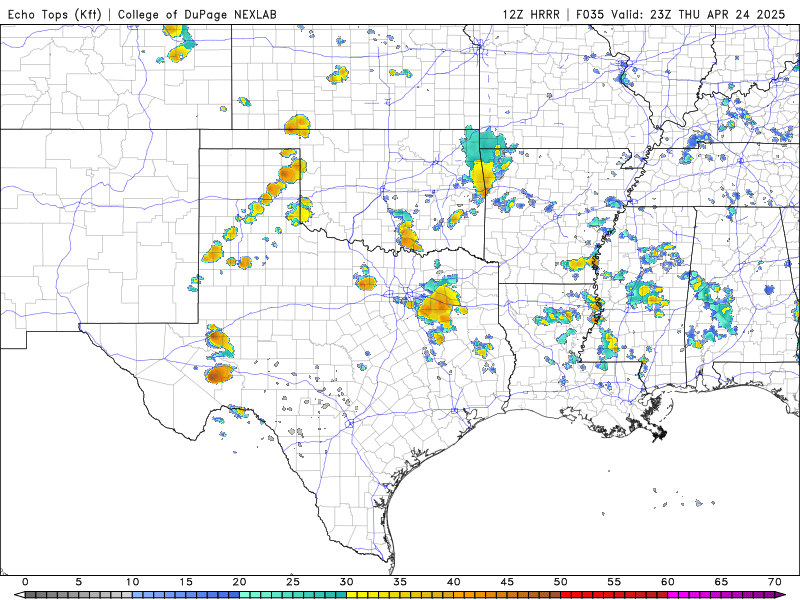The height and width of the screenshot is (600, 800).
Task: Click the "70" label on the color scale
Action: click(775, 582)
